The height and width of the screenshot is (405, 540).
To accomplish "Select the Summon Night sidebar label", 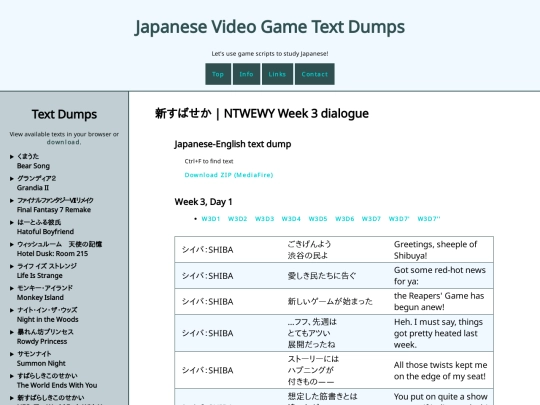I will pos(41,363).
